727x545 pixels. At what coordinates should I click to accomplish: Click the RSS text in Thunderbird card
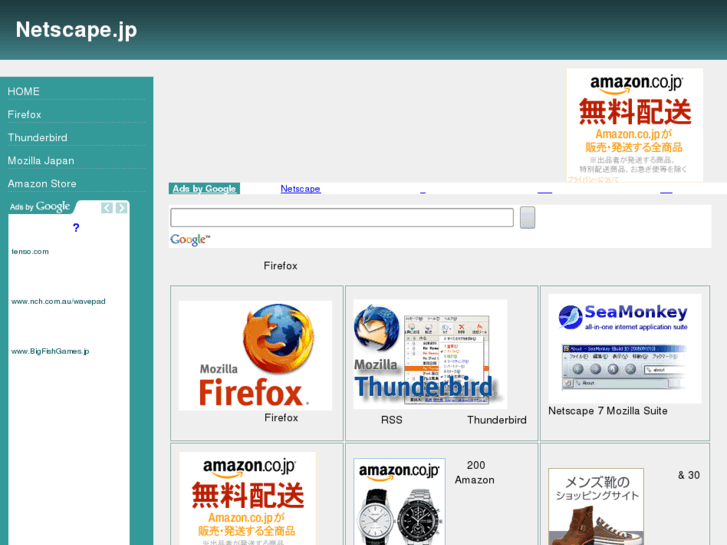point(392,420)
